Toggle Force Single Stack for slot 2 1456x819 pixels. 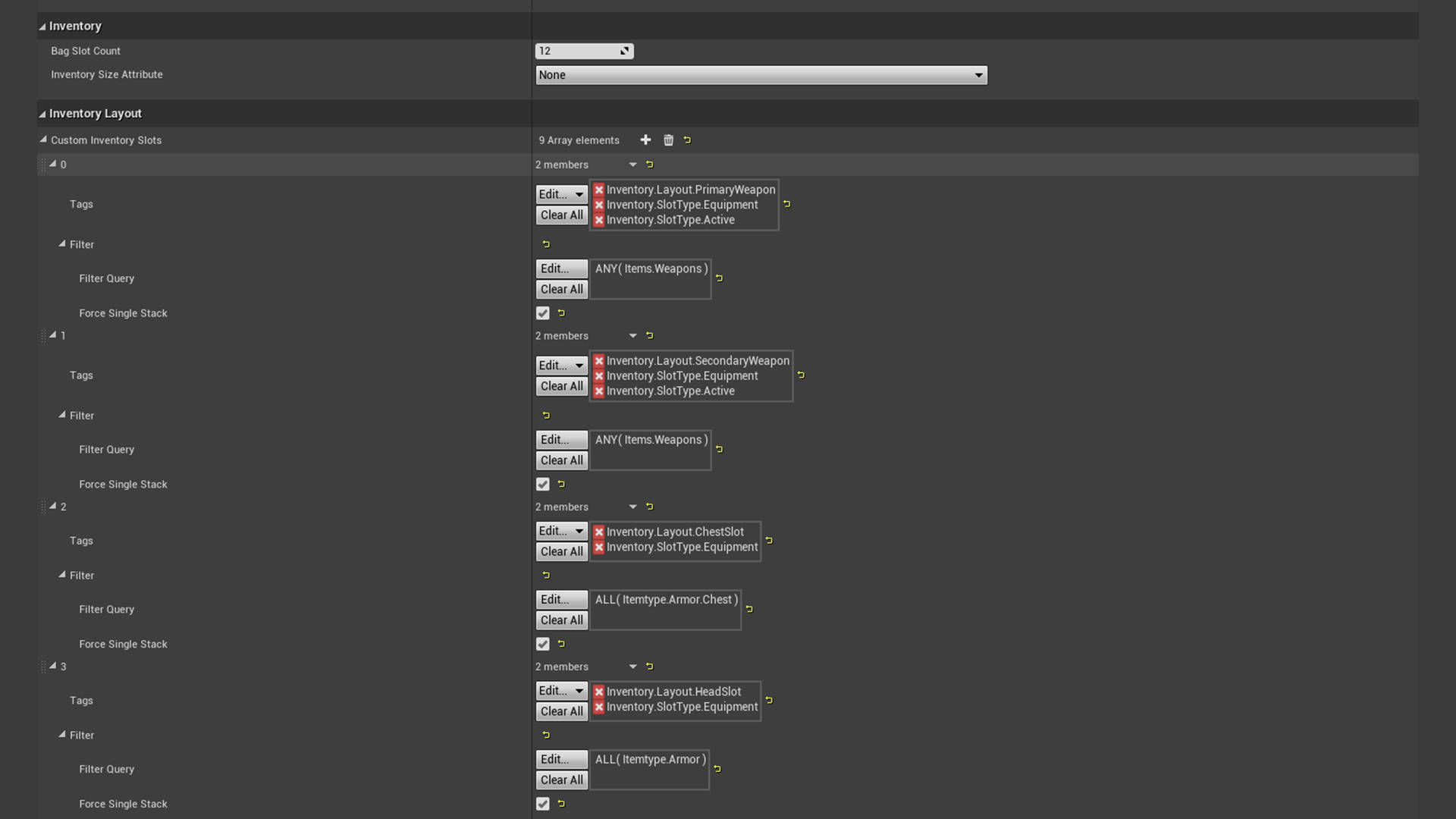click(543, 644)
